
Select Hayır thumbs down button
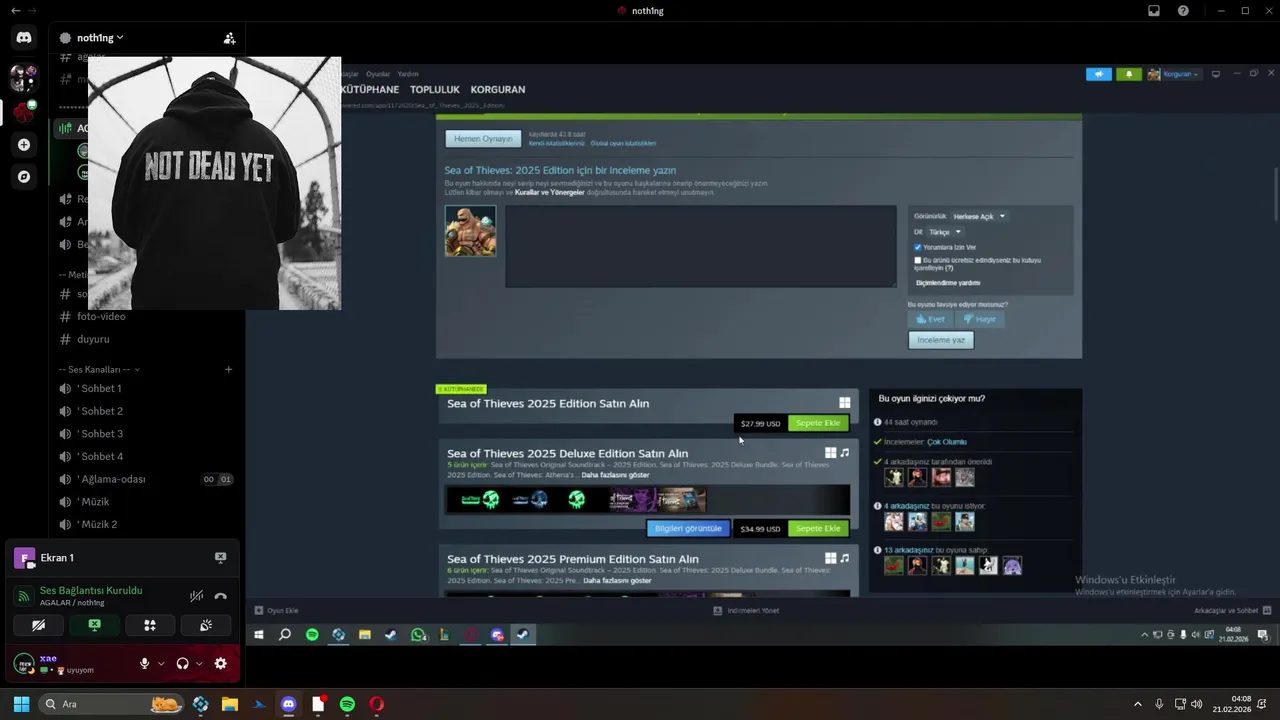[x=980, y=319]
